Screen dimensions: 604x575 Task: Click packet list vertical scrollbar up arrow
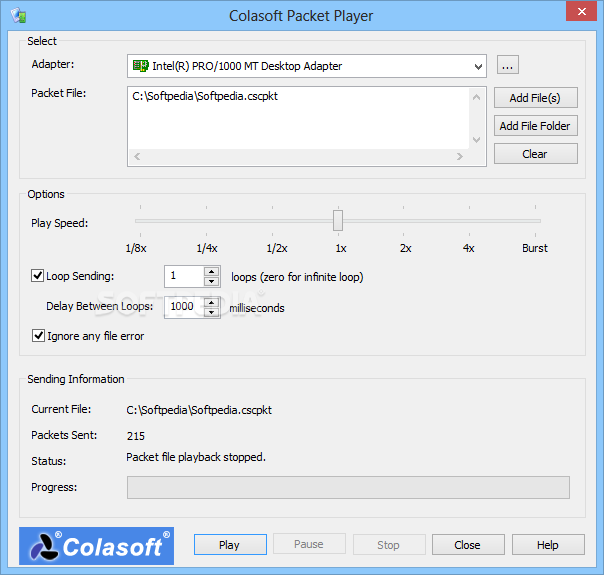click(x=476, y=97)
